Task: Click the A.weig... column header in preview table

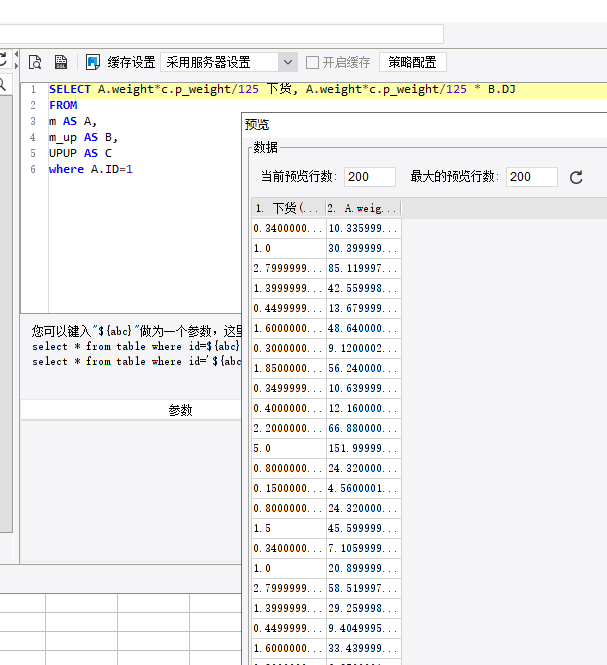Action: pos(364,208)
